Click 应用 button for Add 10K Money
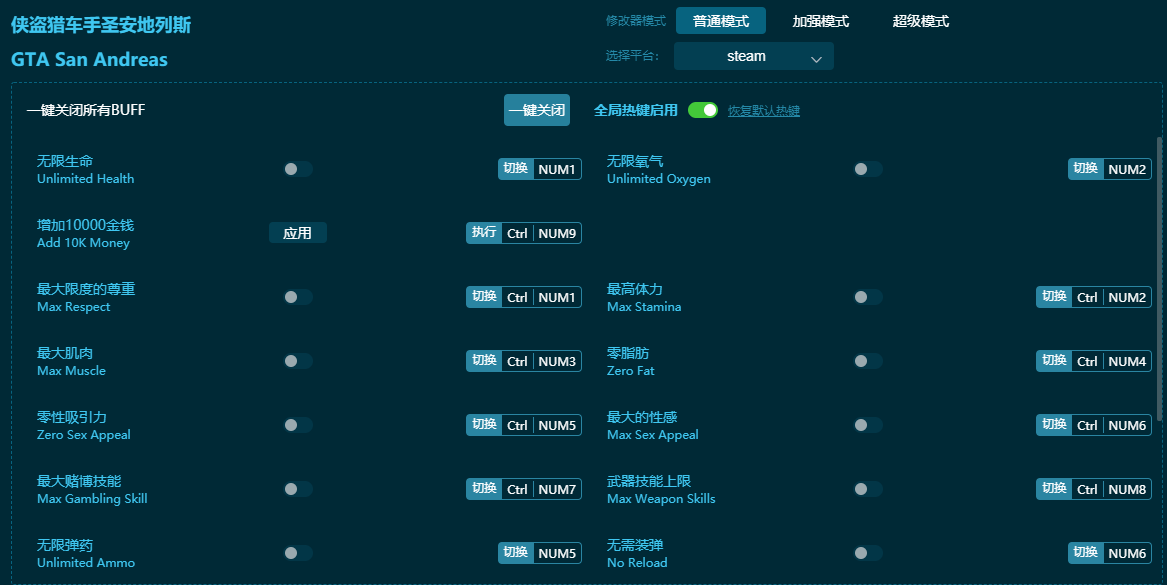 297,233
